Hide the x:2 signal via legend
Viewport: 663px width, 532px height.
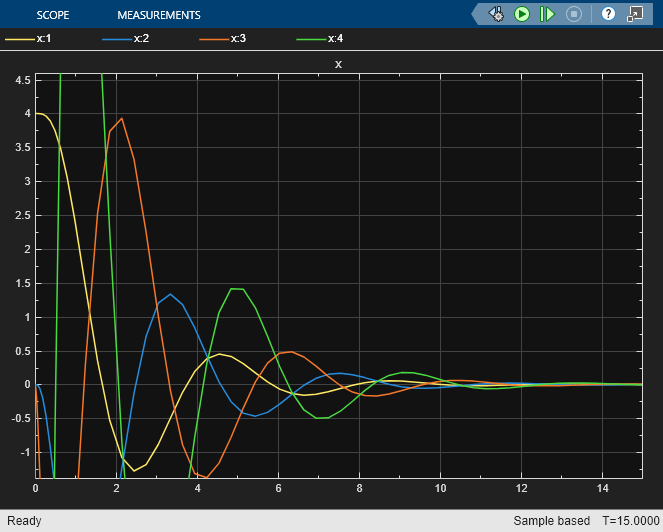point(141,39)
